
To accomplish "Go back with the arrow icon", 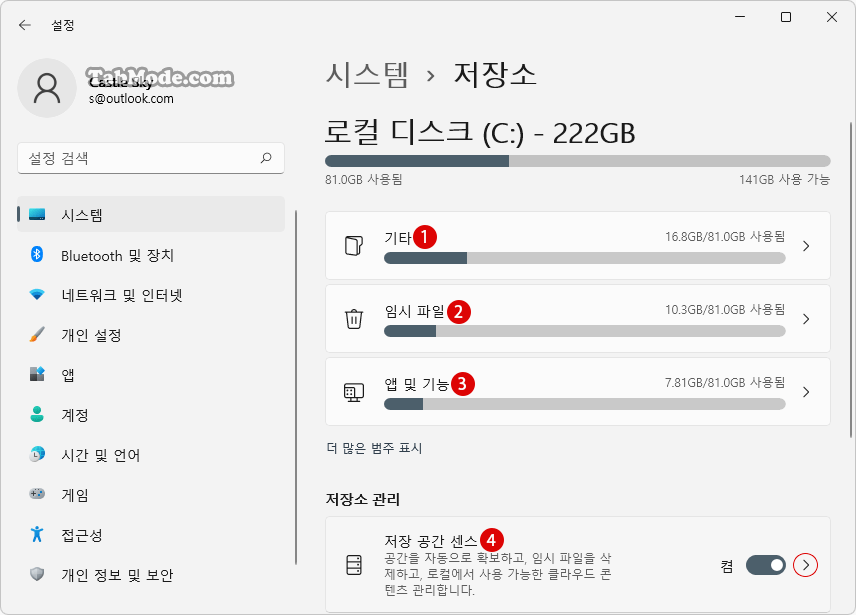I will tap(25, 25).
